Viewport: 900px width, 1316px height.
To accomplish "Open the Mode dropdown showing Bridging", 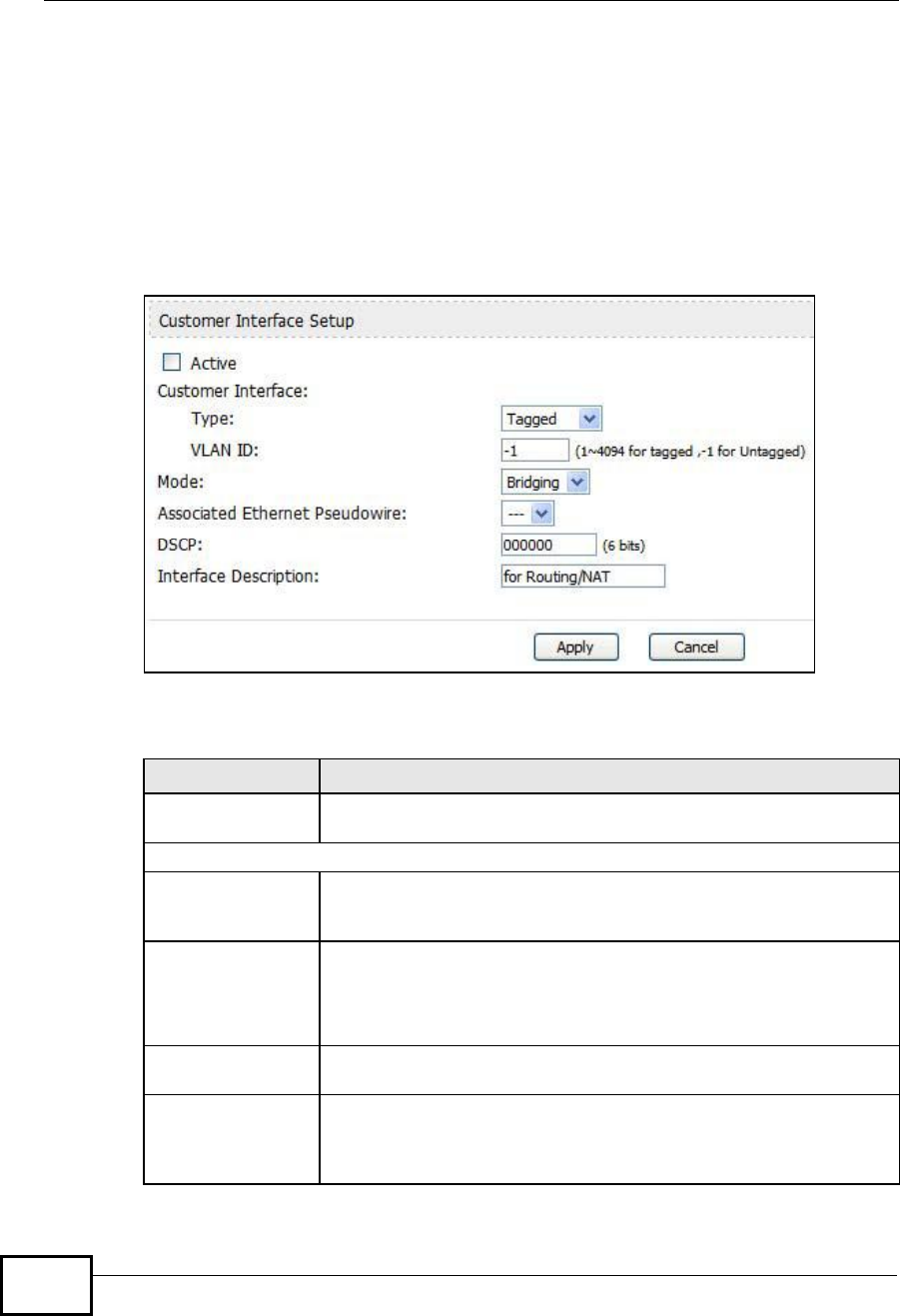I will (x=546, y=482).
